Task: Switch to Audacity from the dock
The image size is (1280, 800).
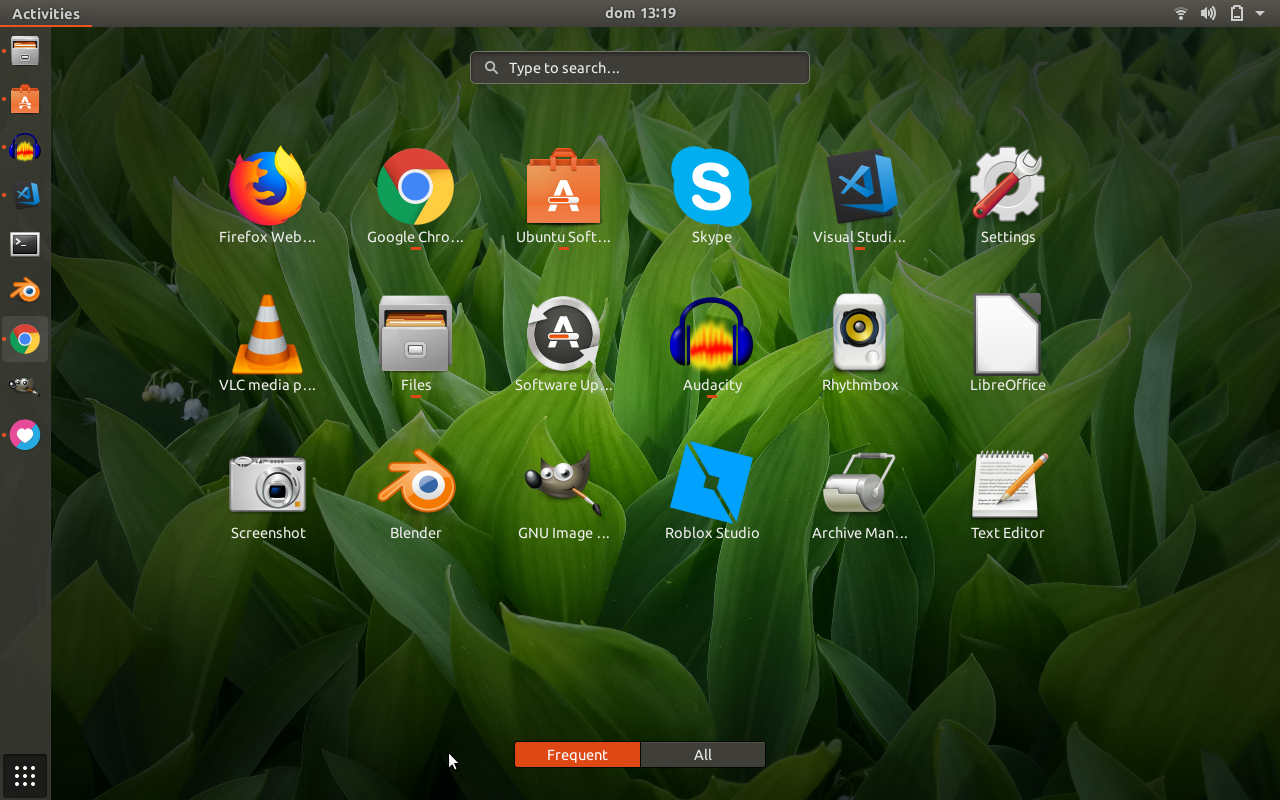Action: coord(25,148)
